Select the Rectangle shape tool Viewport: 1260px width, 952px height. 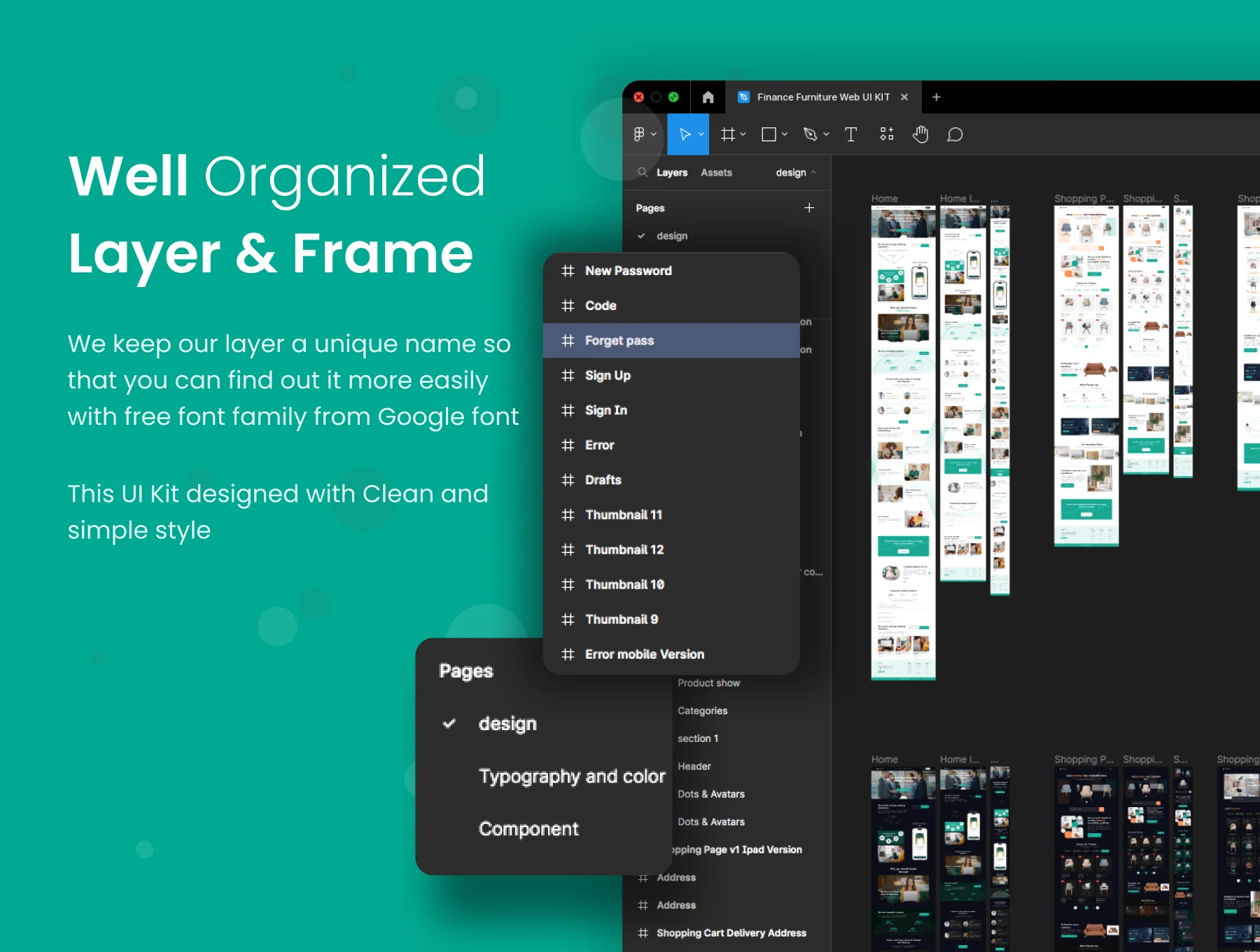click(769, 134)
